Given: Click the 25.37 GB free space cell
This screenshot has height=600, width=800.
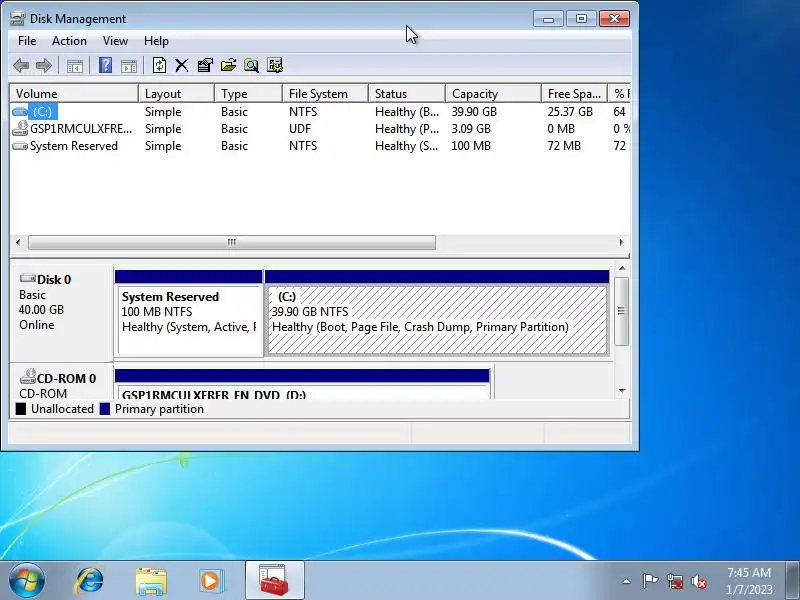Looking at the screenshot, I should click(570, 112).
